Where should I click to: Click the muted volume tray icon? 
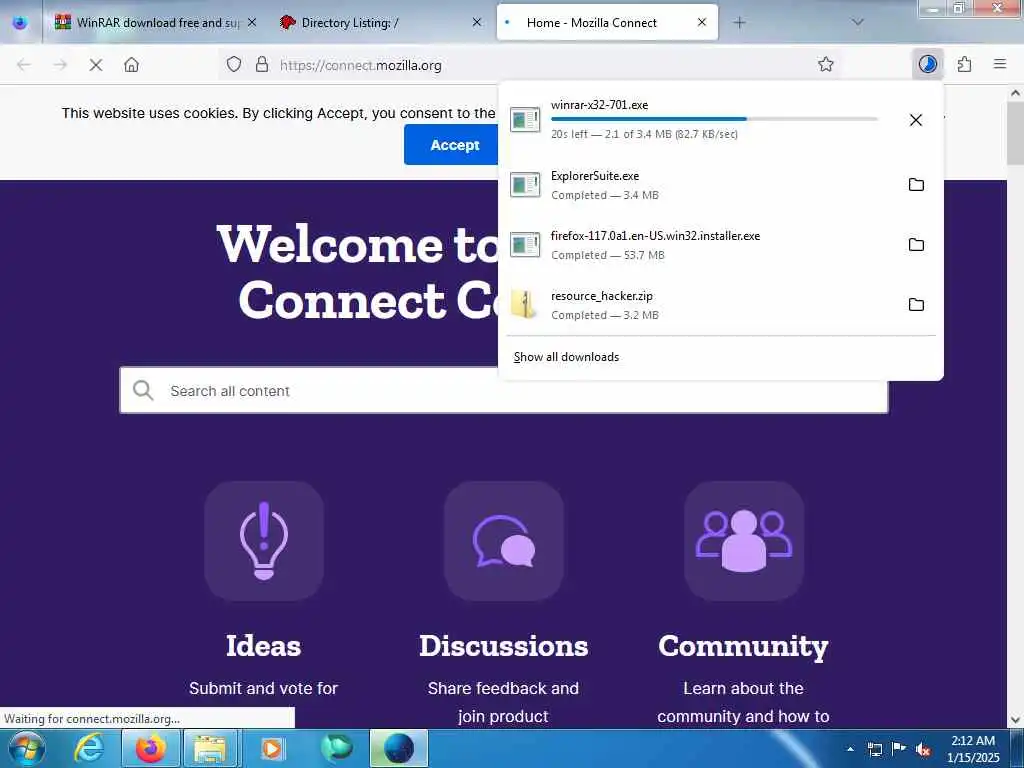(922, 749)
